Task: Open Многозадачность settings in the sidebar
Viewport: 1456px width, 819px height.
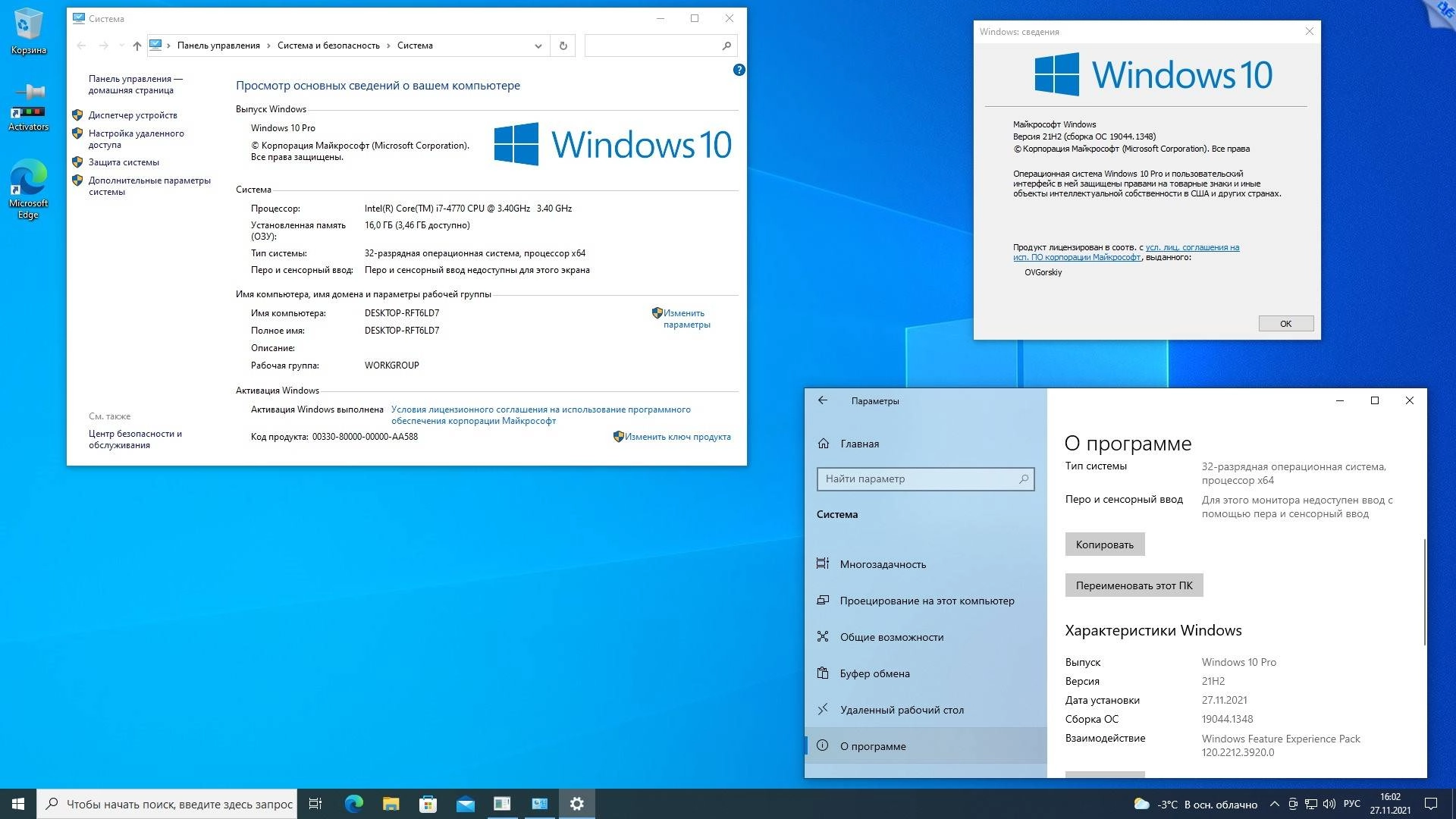Action: (x=882, y=563)
